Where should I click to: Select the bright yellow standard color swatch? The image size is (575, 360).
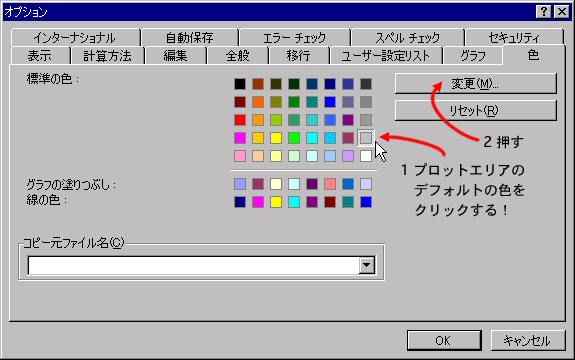pyautogui.click(x=276, y=138)
